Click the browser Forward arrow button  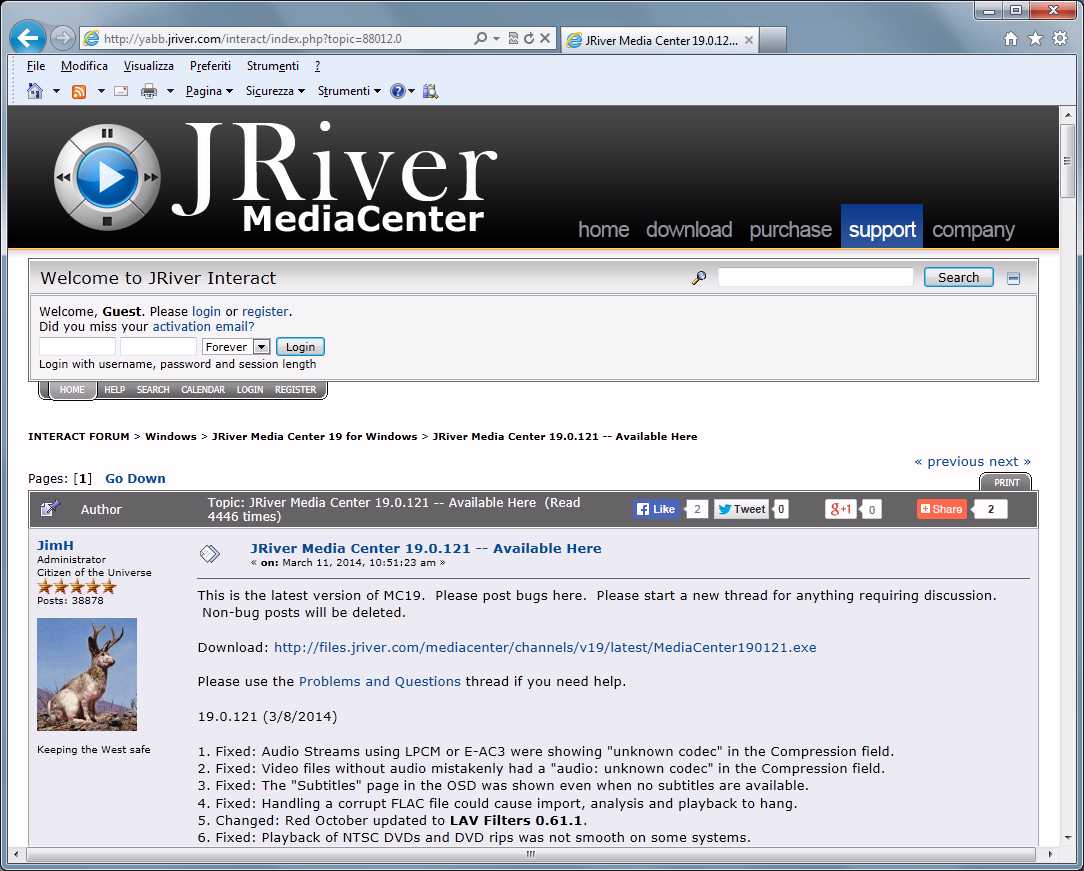(63, 38)
